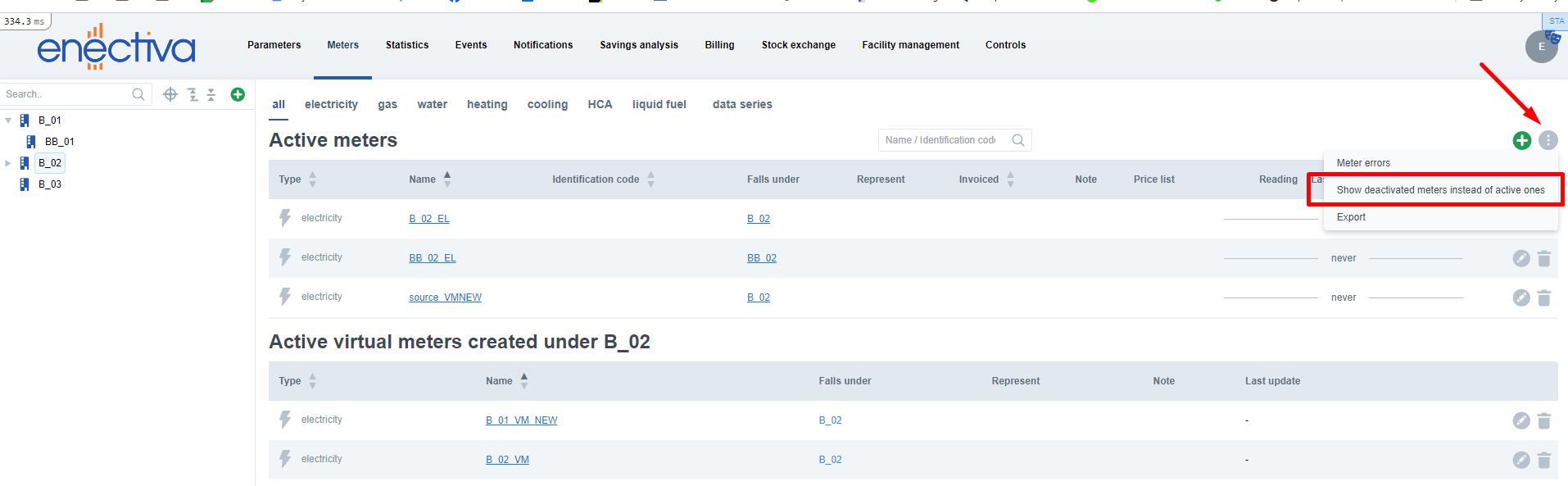
Task: Open the three-dot more options menu
Action: tap(1548, 140)
